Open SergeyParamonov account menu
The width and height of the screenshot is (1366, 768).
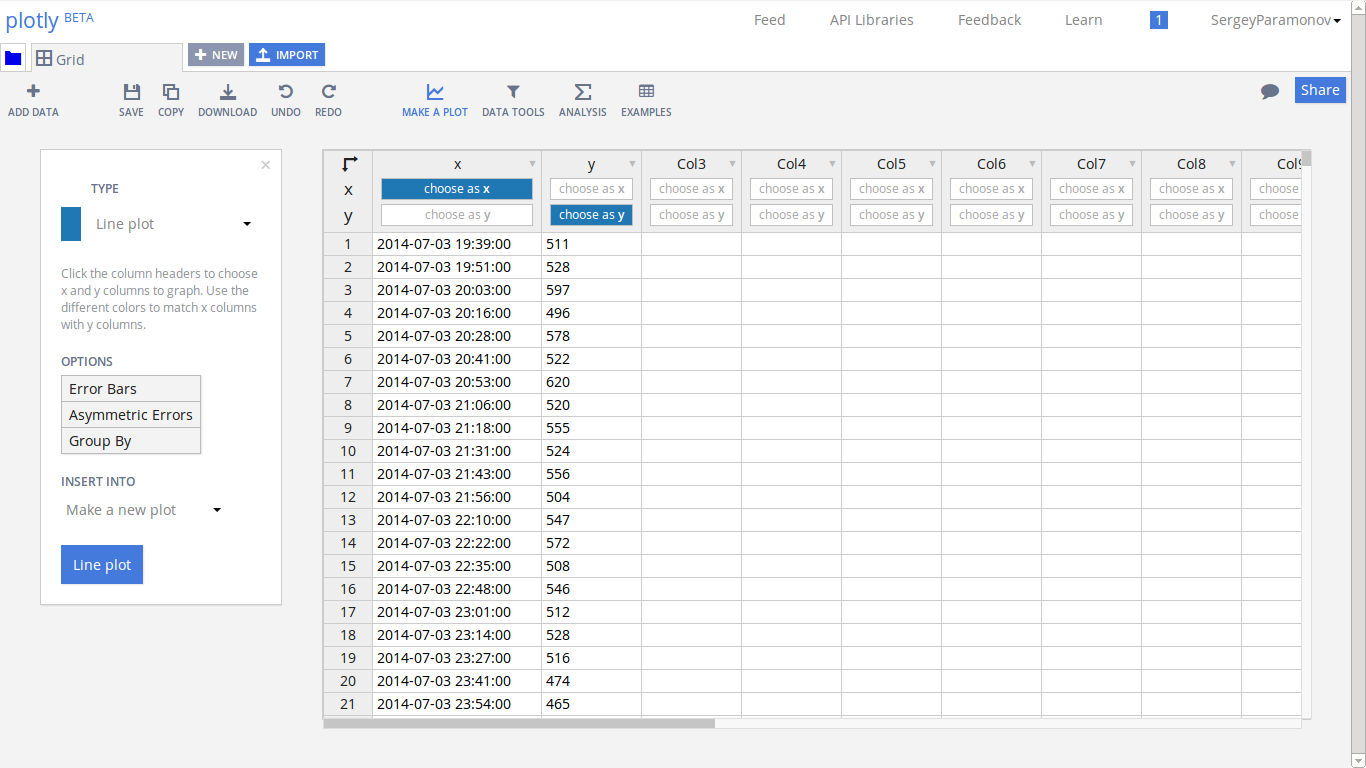[x=1276, y=20]
